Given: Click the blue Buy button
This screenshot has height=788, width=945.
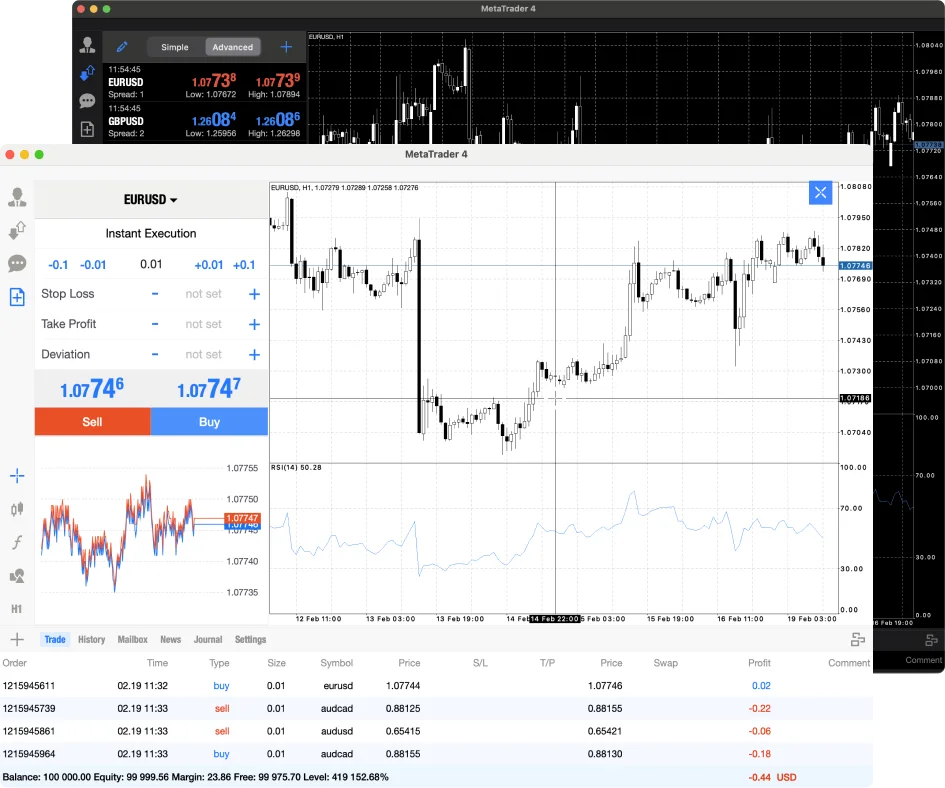Looking at the screenshot, I should tap(209, 421).
